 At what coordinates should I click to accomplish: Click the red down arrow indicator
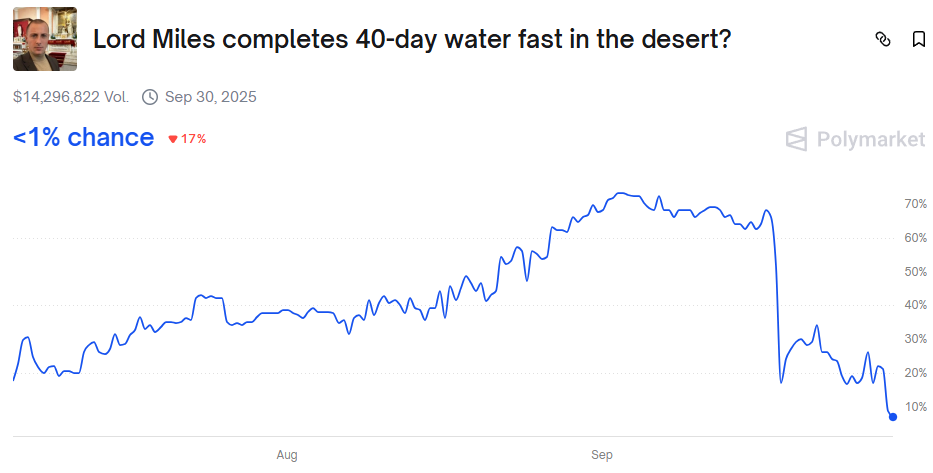pos(173,139)
